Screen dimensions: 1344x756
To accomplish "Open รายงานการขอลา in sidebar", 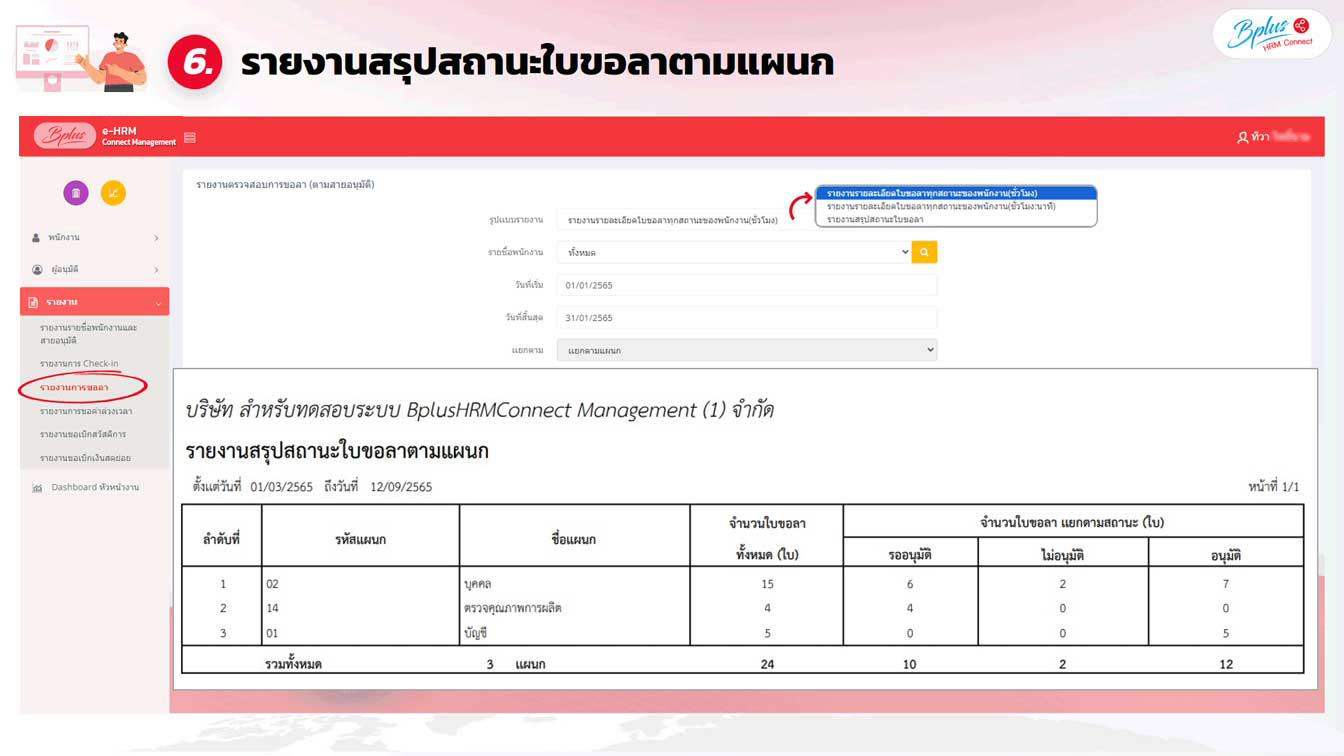I will click(75, 387).
